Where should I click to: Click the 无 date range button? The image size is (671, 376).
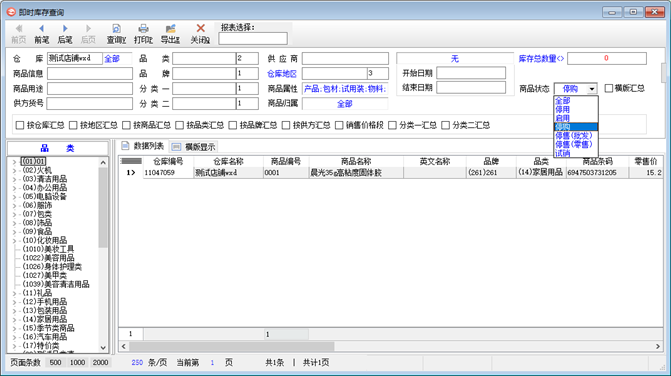[x=455, y=59]
